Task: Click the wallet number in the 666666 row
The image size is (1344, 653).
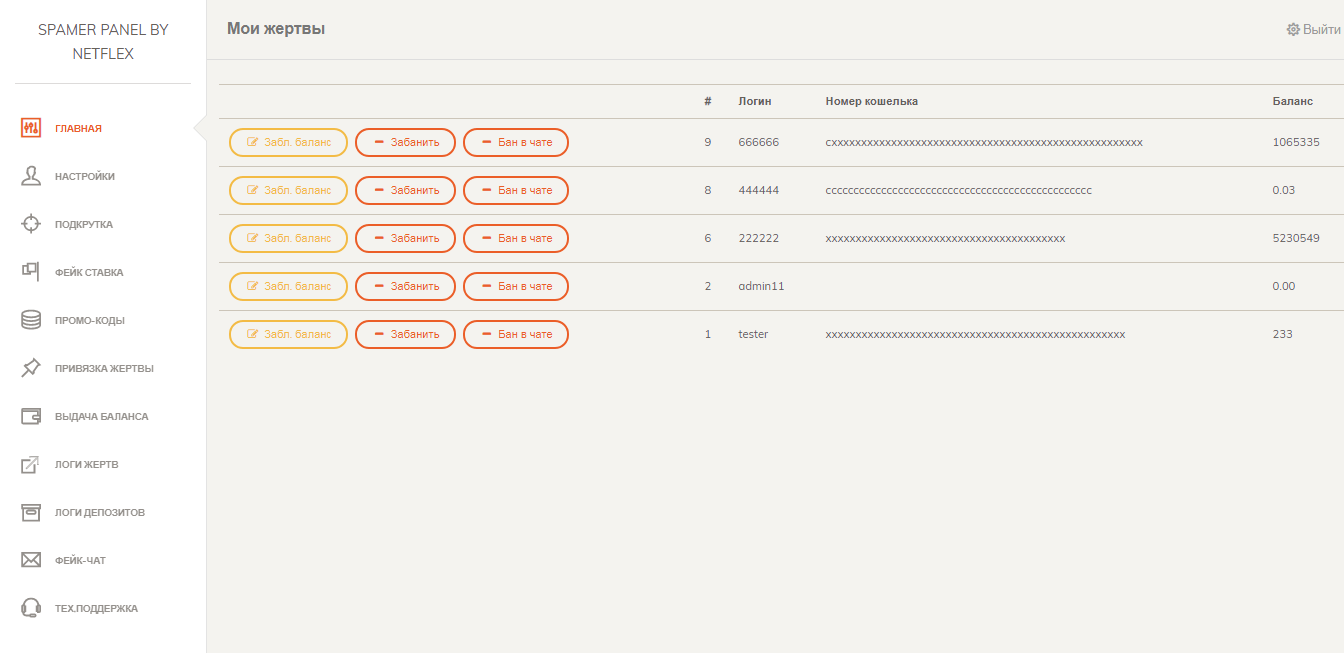Action: [984, 143]
